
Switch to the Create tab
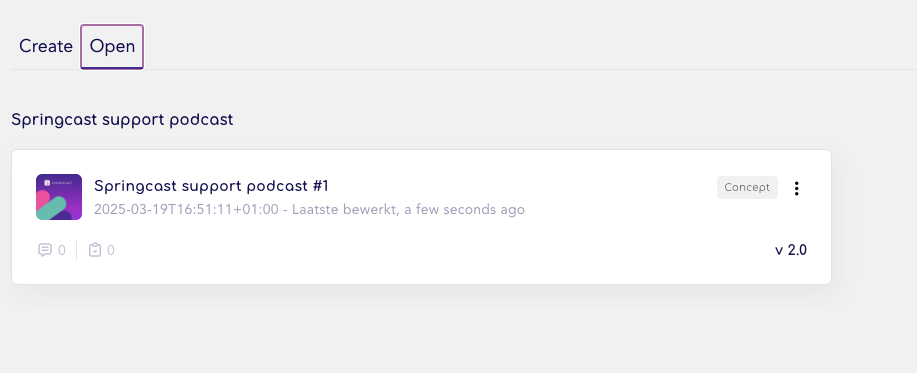tap(46, 46)
